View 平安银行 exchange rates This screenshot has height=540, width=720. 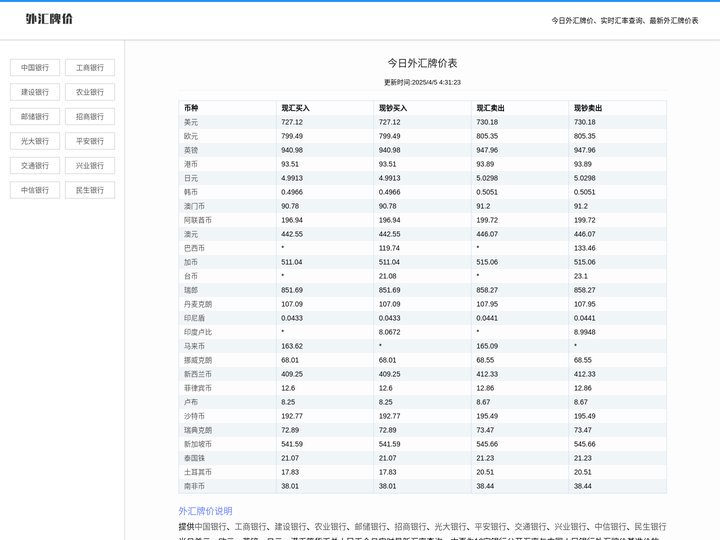point(90,141)
